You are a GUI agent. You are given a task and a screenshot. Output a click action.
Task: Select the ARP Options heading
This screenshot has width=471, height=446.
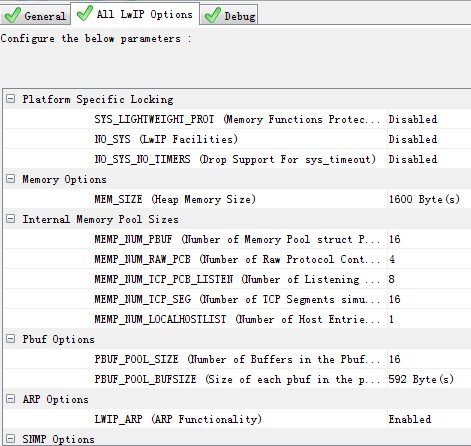point(55,399)
